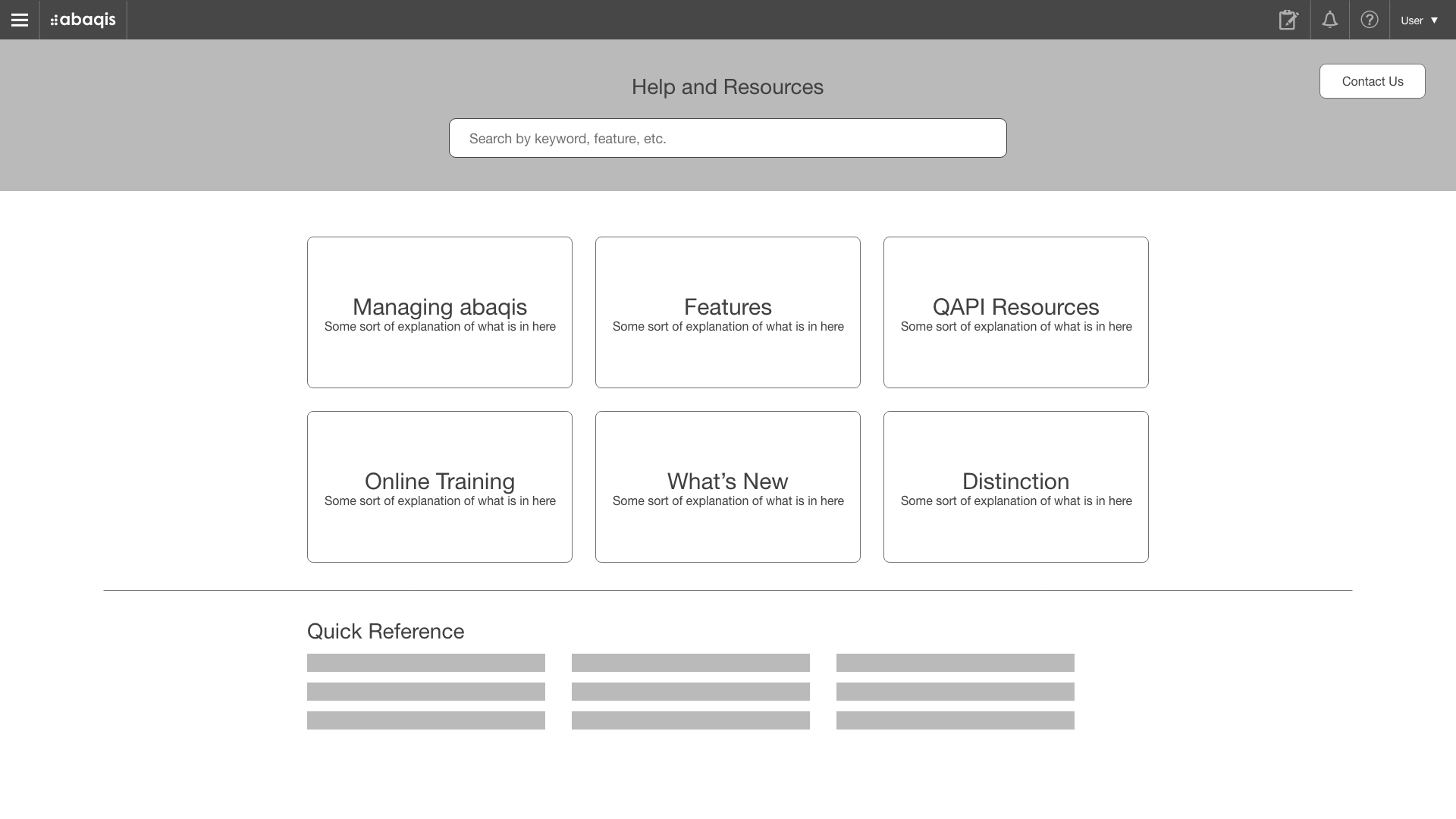This screenshot has height=819, width=1456.
Task: Open the Online Training card
Action: [440, 487]
